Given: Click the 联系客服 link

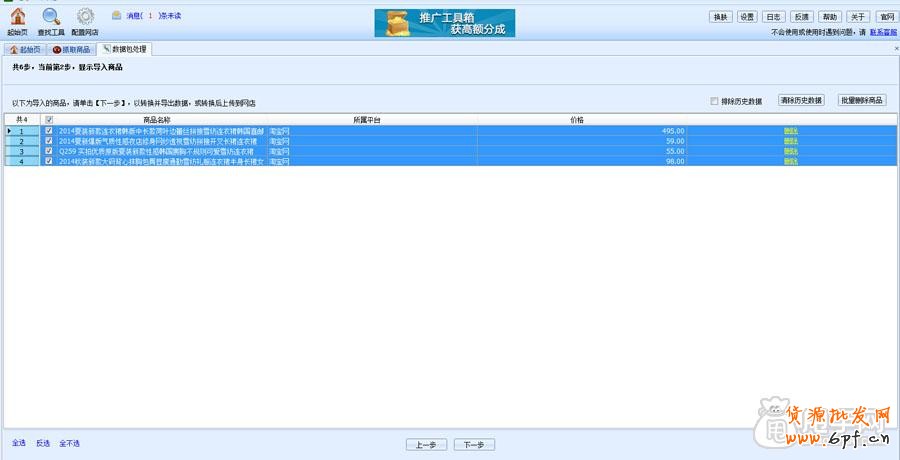Looking at the screenshot, I should click(x=883, y=32).
